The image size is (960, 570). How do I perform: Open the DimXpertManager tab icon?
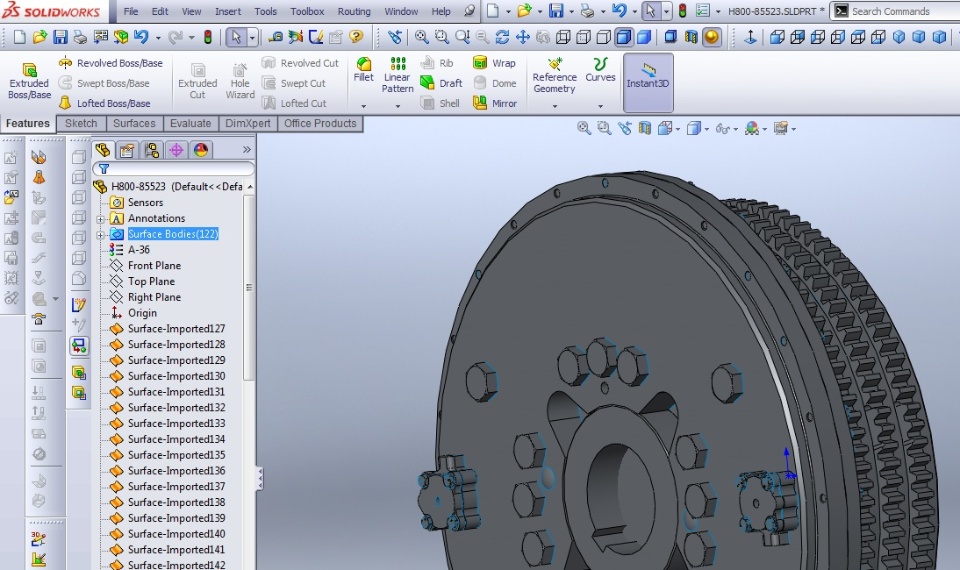tap(176, 150)
